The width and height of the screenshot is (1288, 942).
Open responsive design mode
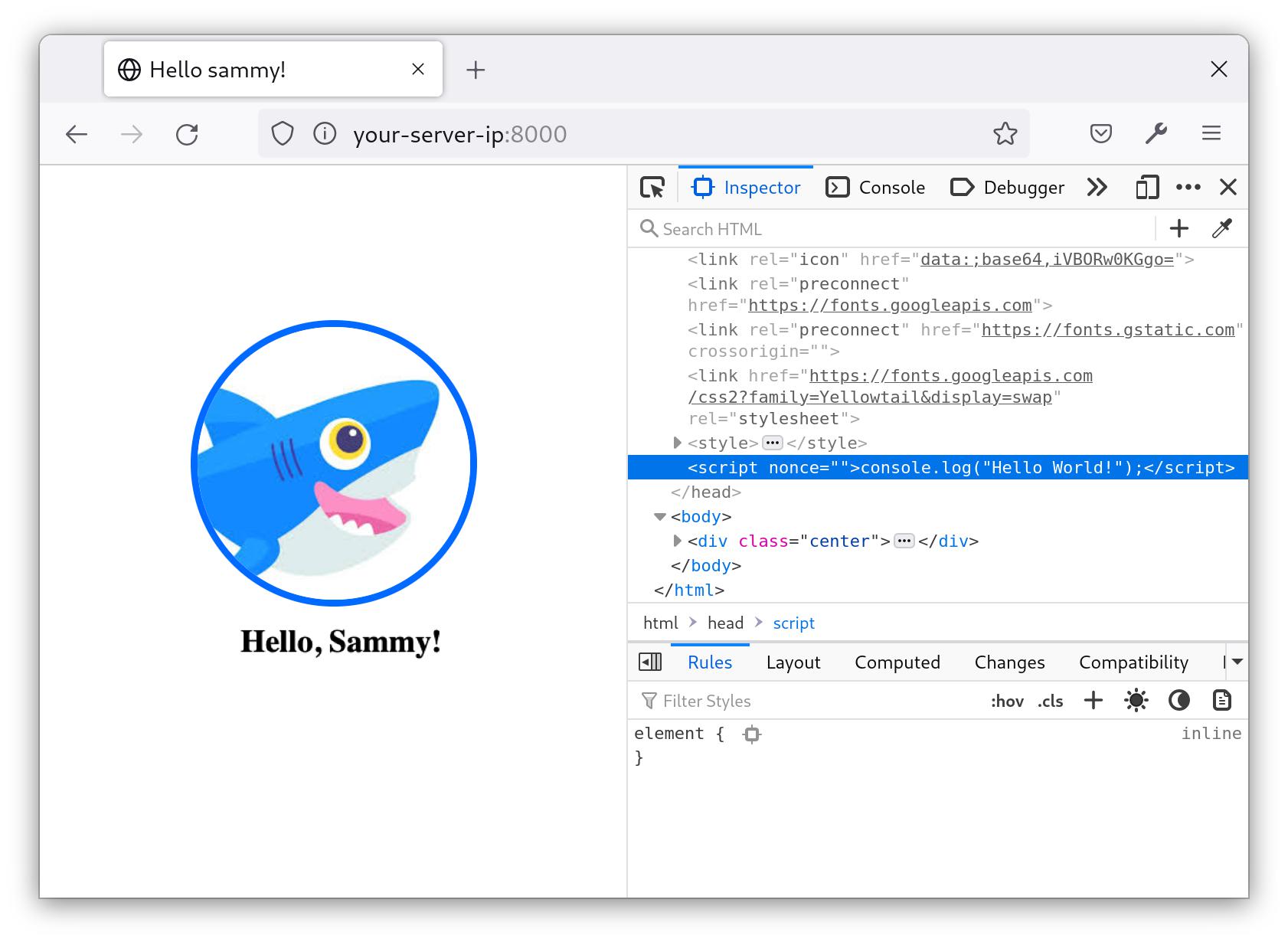(1146, 186)
